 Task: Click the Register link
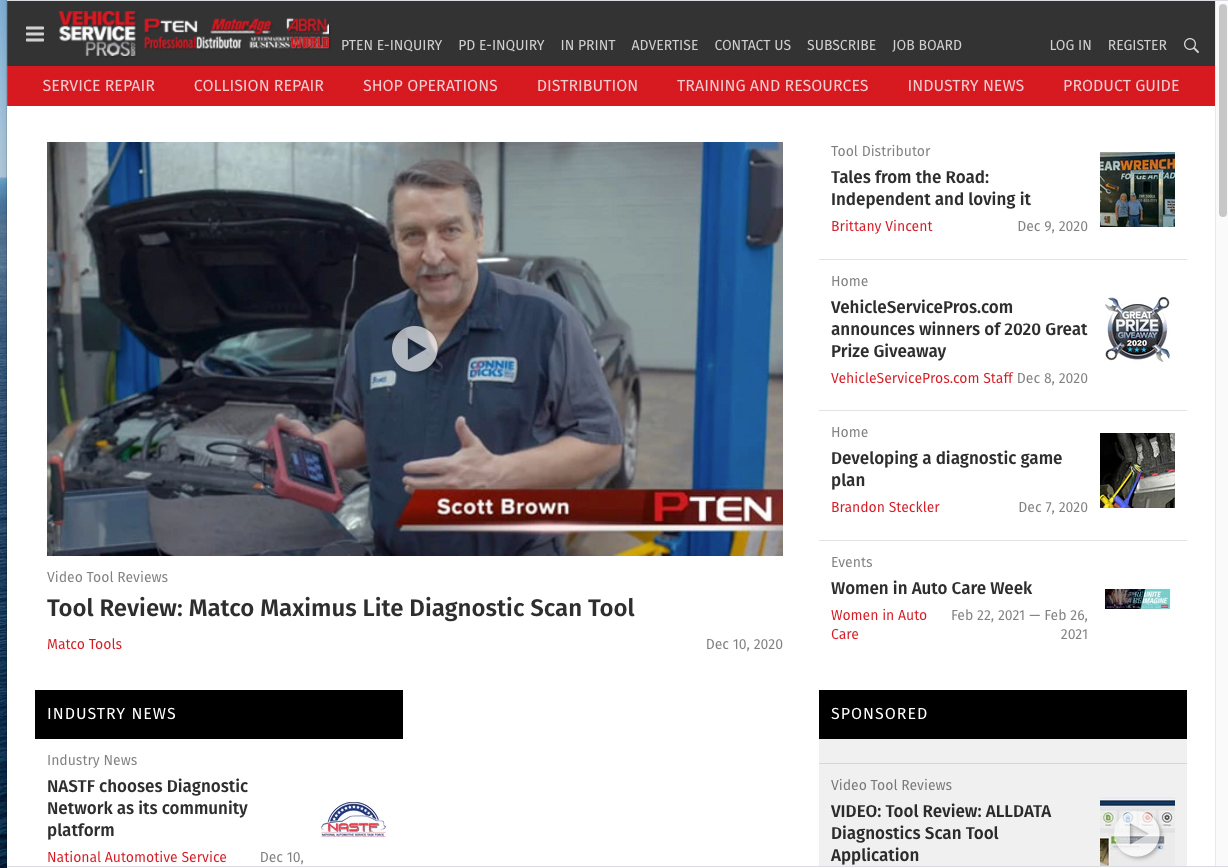(x=1137, y=45)
